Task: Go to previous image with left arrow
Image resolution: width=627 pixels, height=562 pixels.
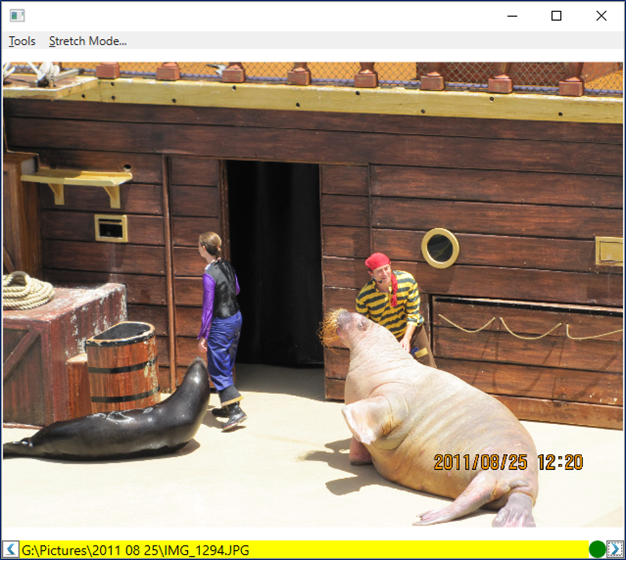Action: 11,550
